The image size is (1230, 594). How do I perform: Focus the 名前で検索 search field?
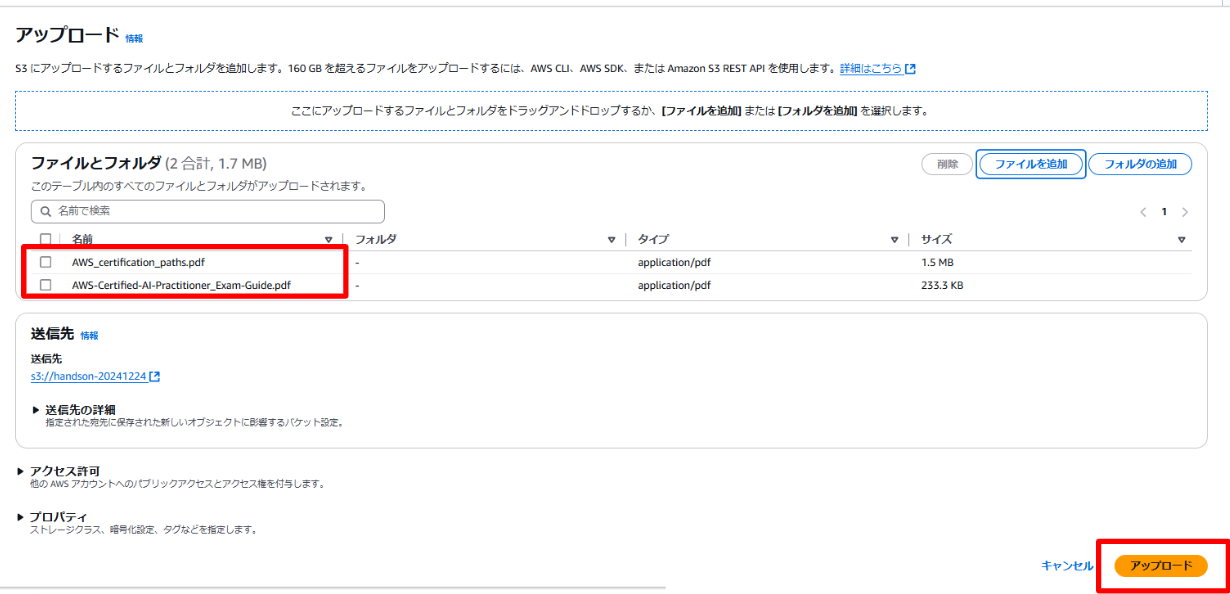(x=208, y=211)
